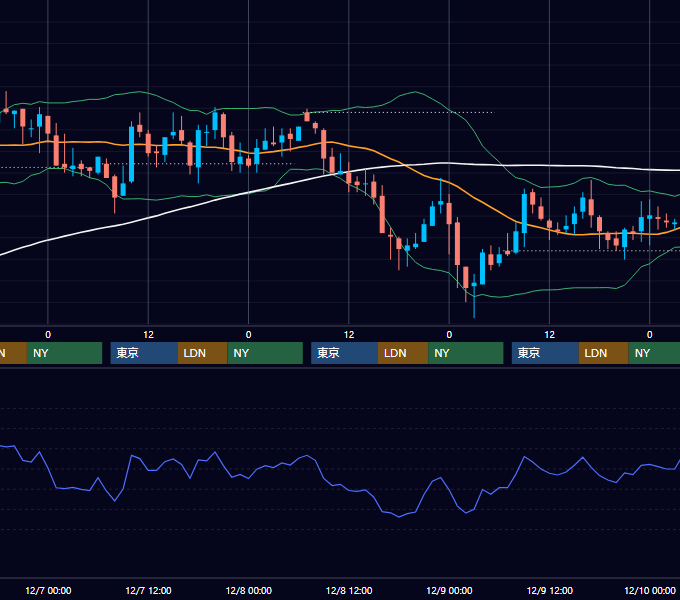Select the 東京 session block nearest 12/7 12:00
680x600 pixels.
[144, 353]
